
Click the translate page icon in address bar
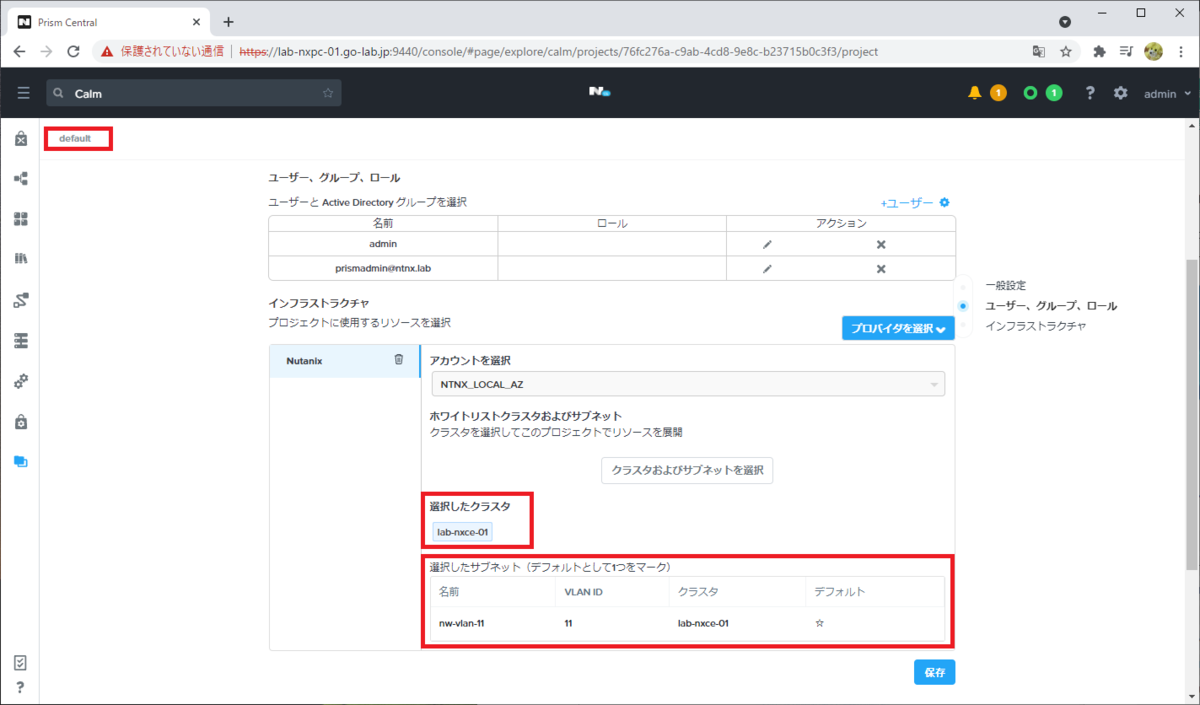tap(1039, 51)
